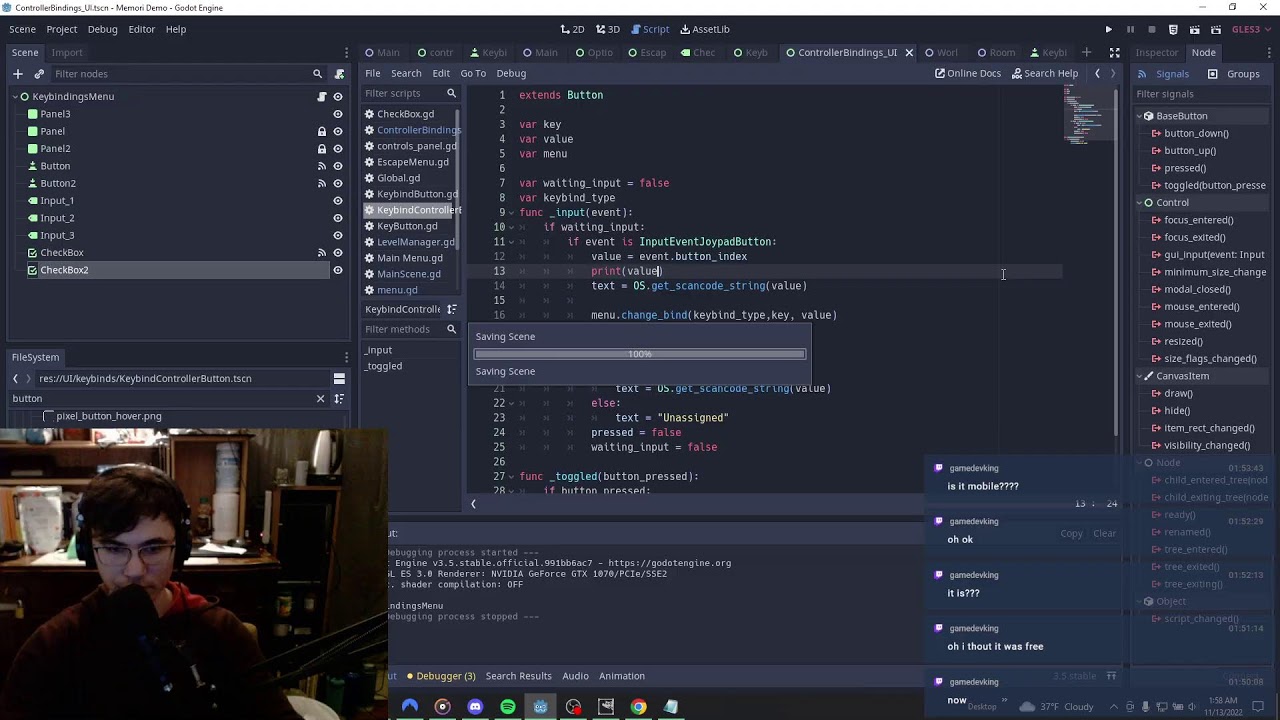Screen dimensions: 1280x720
Task: Go to next edited script location
Action: point(1113,73)
